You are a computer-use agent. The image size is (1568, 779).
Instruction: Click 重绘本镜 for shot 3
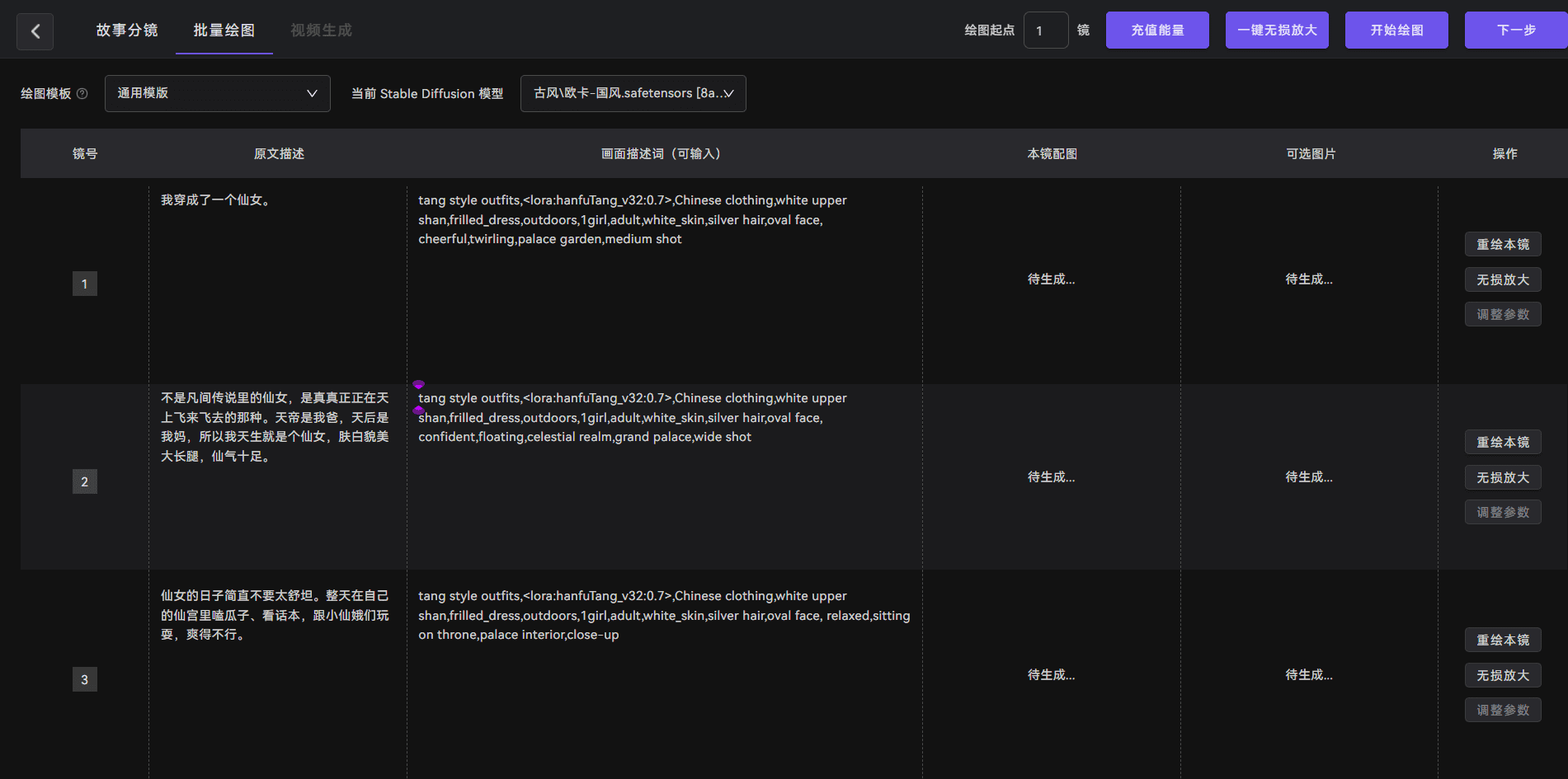[x=1503, y=640]
